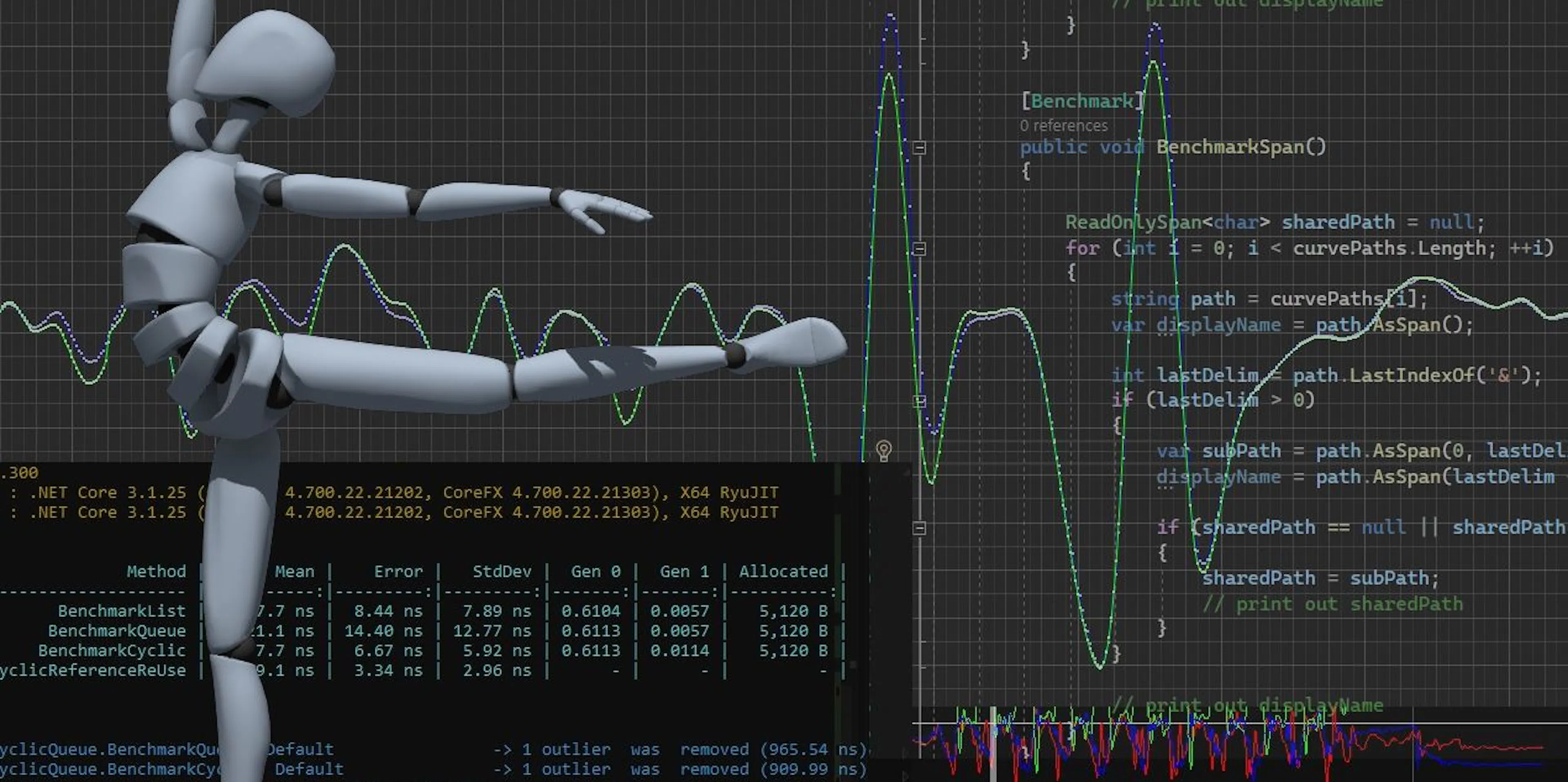The height and width of the screenshot is (782, 1568).
Task: Click the lightbulb quick actions icon
Action: 884,451
